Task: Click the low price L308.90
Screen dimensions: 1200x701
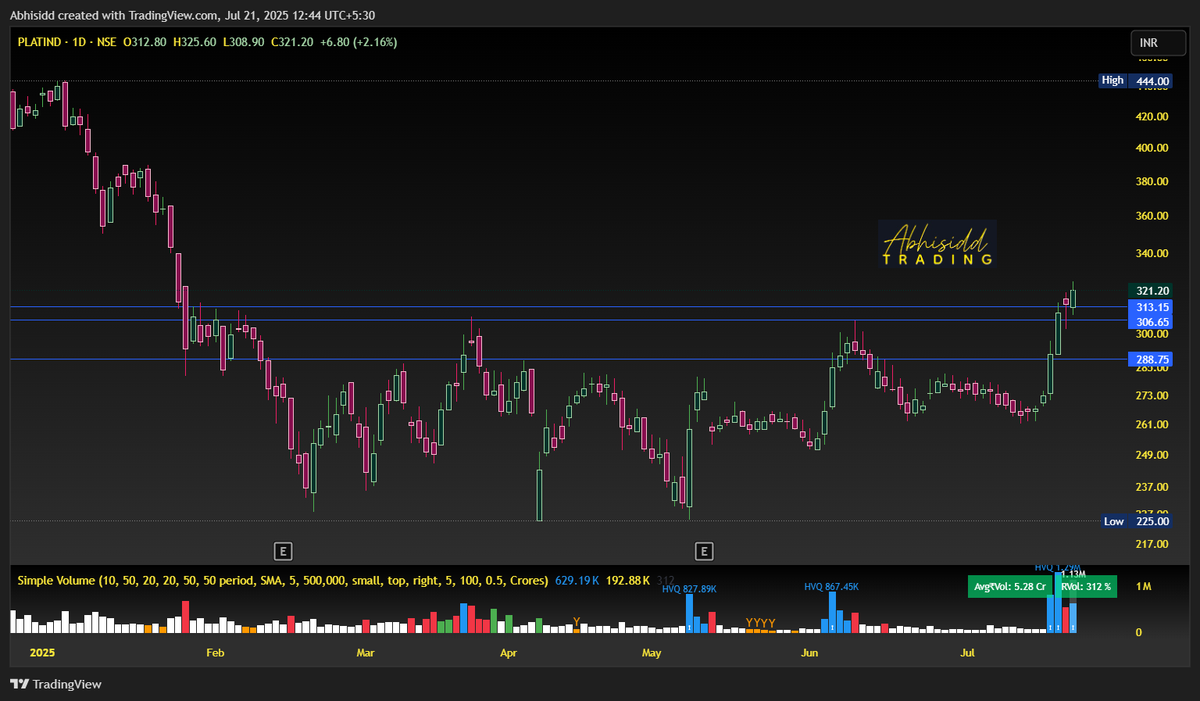Action: [243, 41]
